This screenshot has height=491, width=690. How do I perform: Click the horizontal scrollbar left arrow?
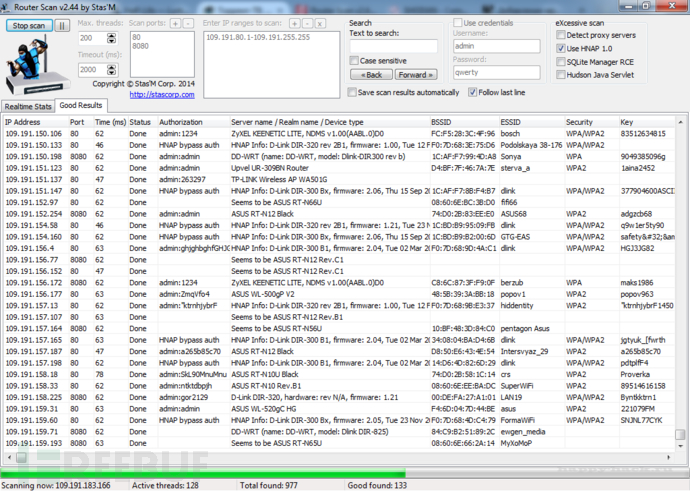point(9,458)
